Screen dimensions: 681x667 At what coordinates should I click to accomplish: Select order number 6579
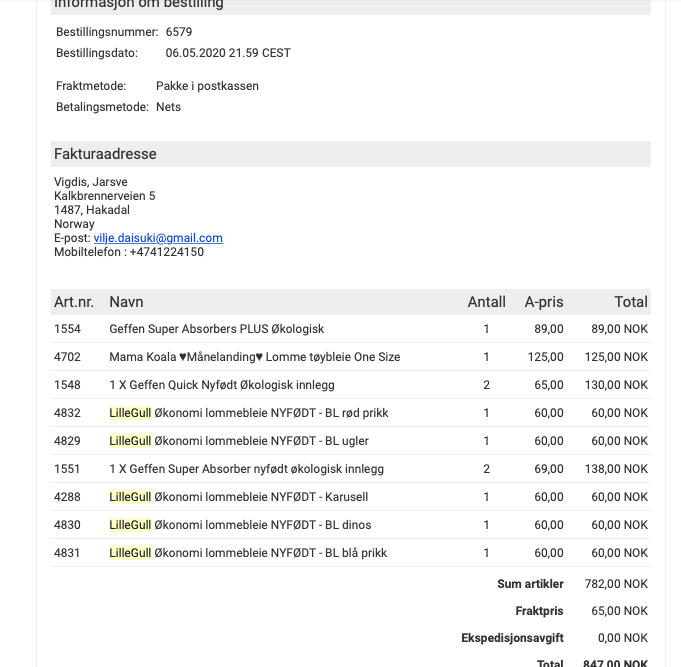pos(179,32)
